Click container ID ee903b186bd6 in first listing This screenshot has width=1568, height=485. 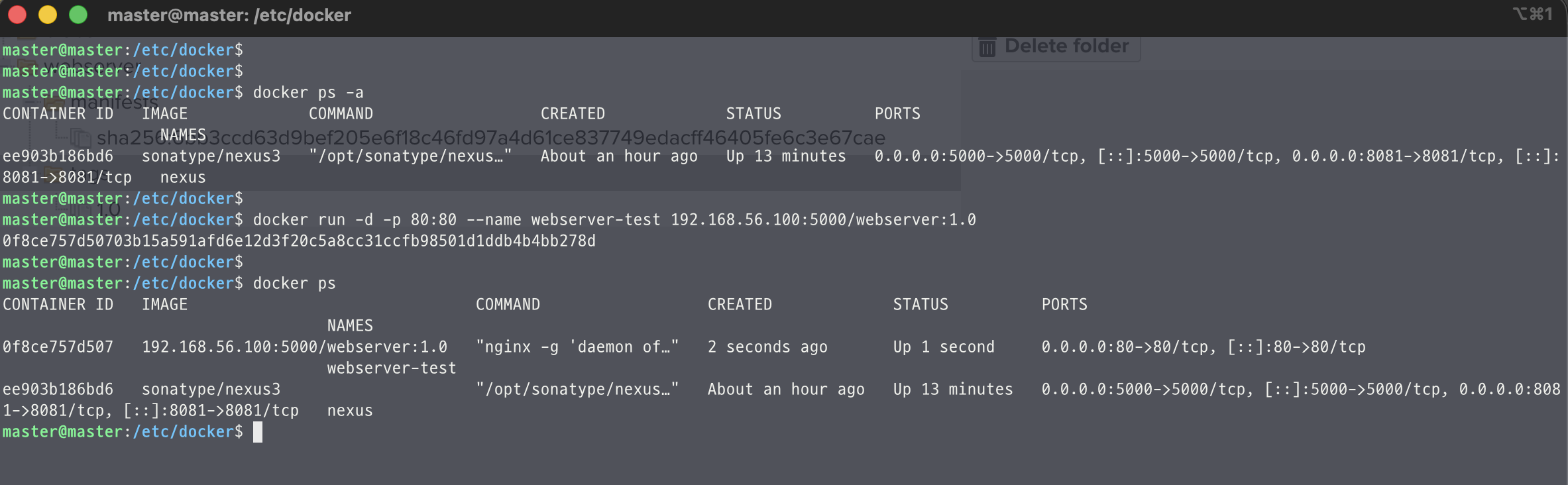tap(58, 156)
